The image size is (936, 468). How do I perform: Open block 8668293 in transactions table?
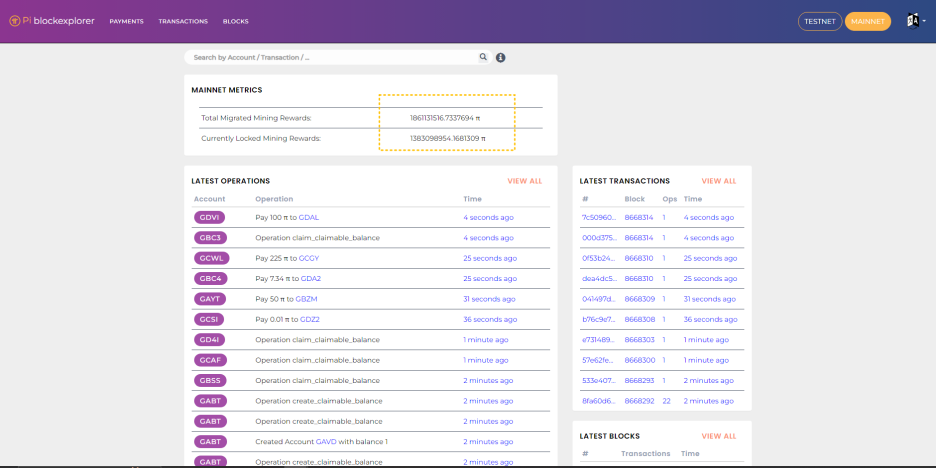(x=639, y=380)
